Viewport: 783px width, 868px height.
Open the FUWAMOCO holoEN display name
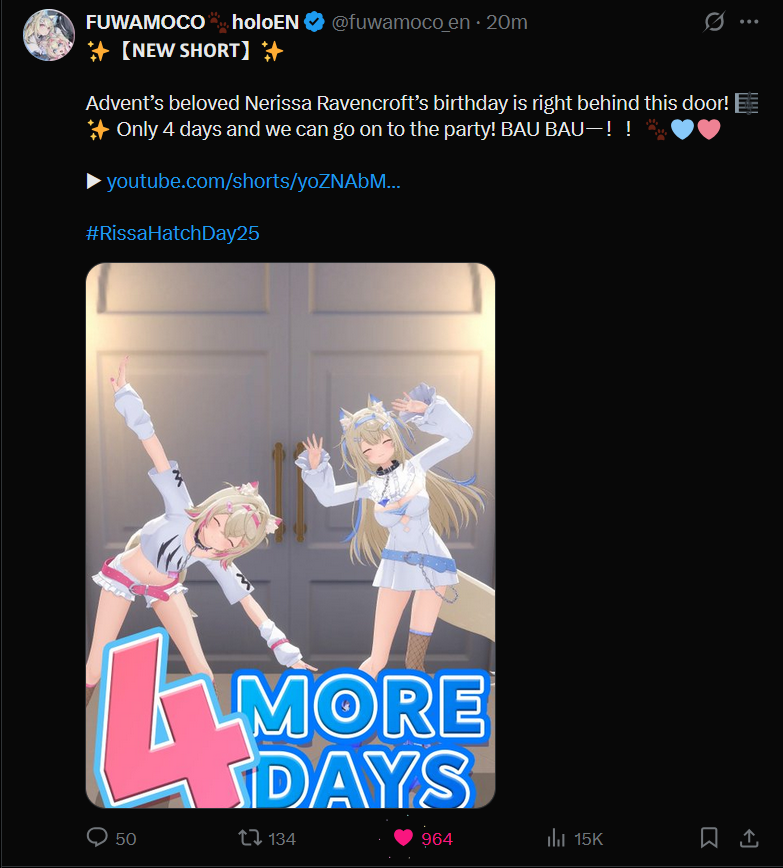192,22
